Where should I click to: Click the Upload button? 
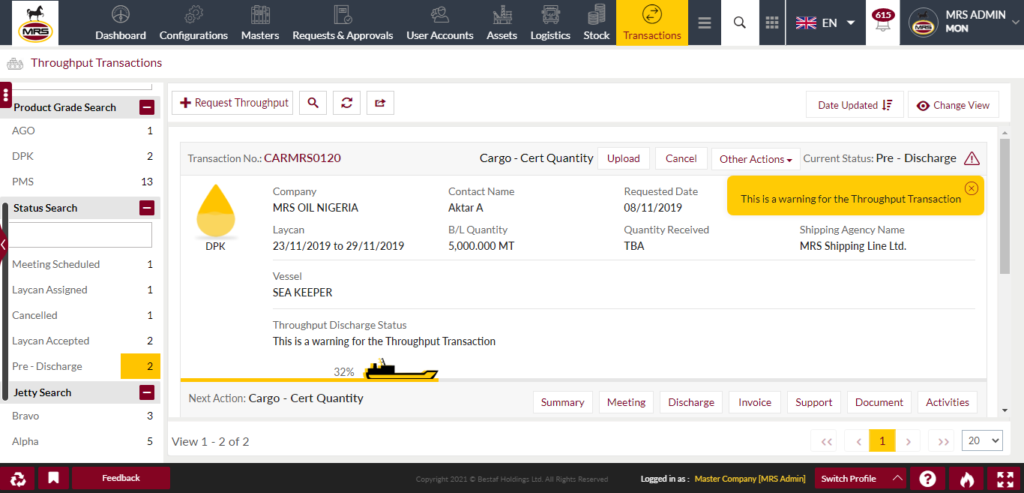(x=624, y=159)
